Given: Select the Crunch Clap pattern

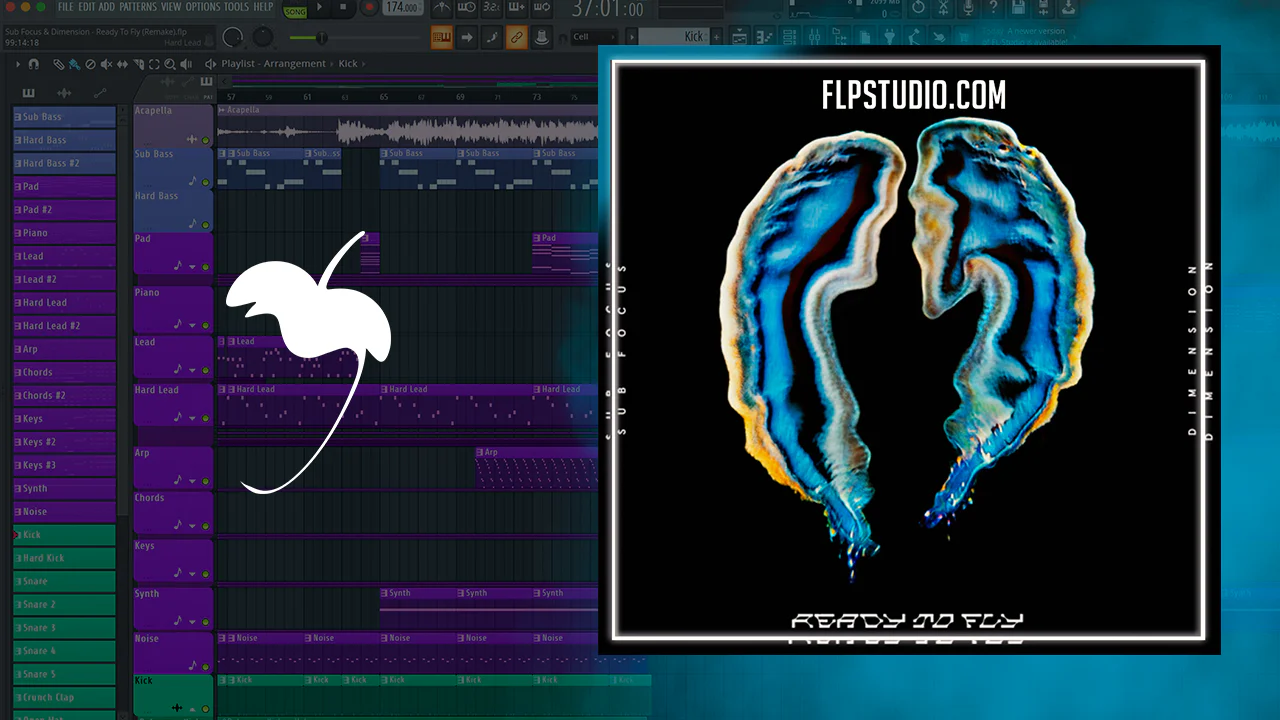Looking at the screenshot, I should pos(64,698).
